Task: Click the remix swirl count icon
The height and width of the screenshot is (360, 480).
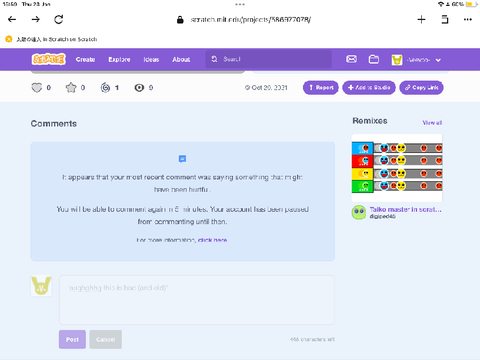Action: coord(105,88)
